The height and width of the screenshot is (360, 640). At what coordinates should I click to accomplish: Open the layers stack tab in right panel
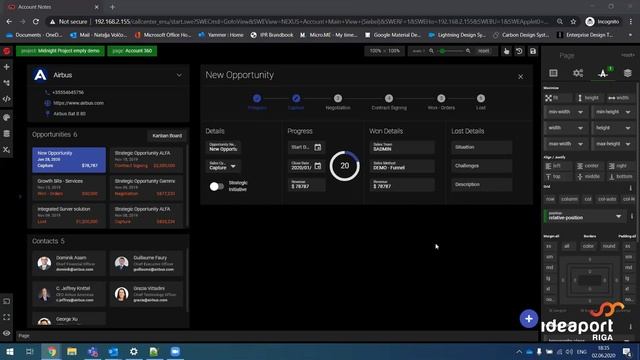click(x=628, y=73)
